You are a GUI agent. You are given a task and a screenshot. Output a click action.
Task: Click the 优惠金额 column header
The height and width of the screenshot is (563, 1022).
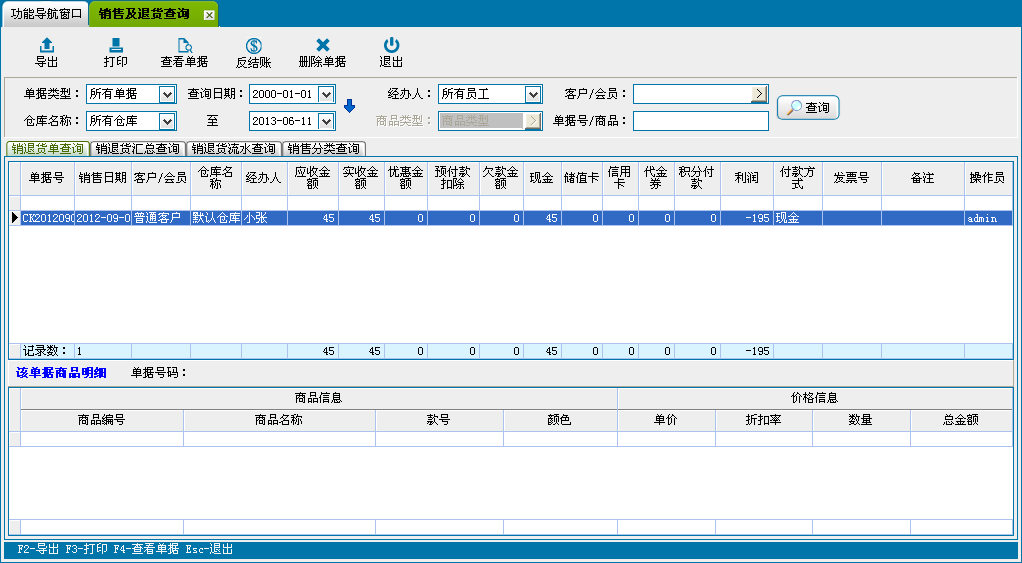[x=405, y=178]
